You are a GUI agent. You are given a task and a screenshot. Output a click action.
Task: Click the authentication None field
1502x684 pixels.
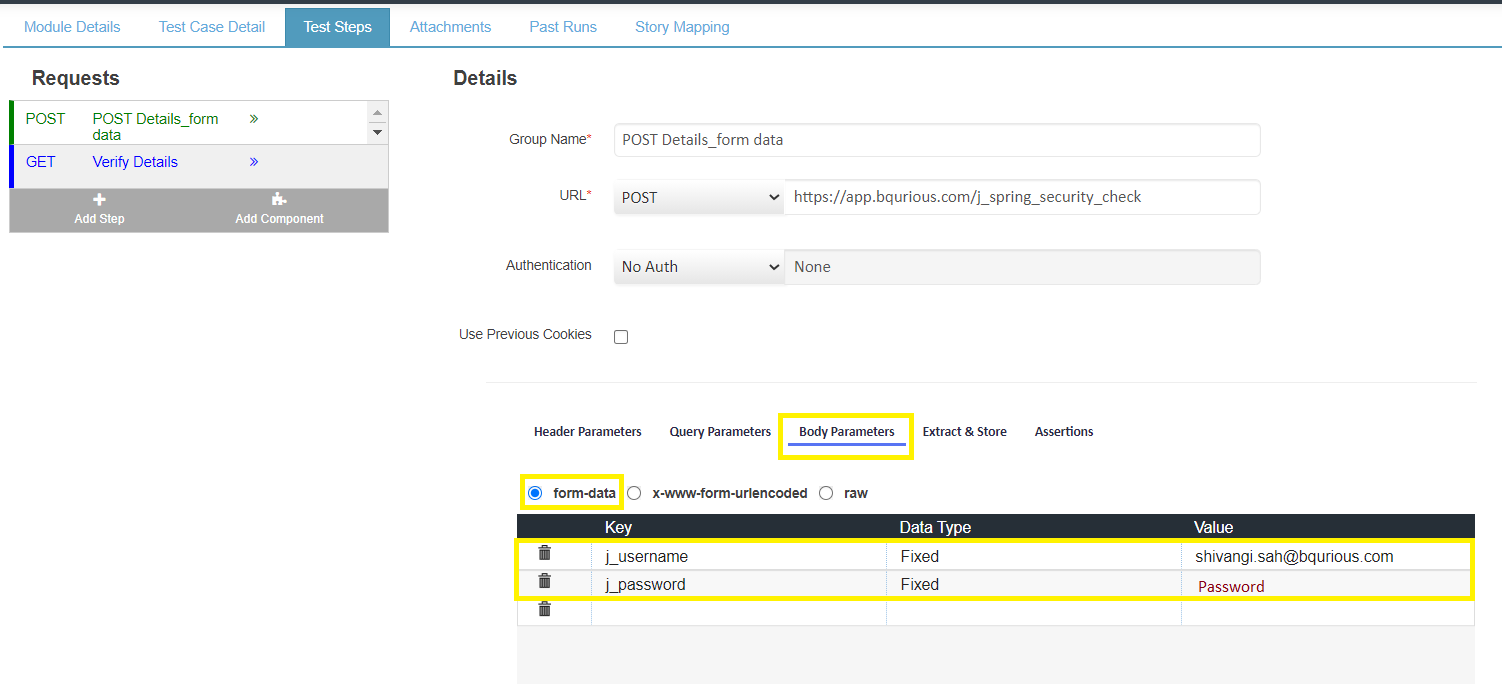pyautogui.click(x=1022, y=267)
